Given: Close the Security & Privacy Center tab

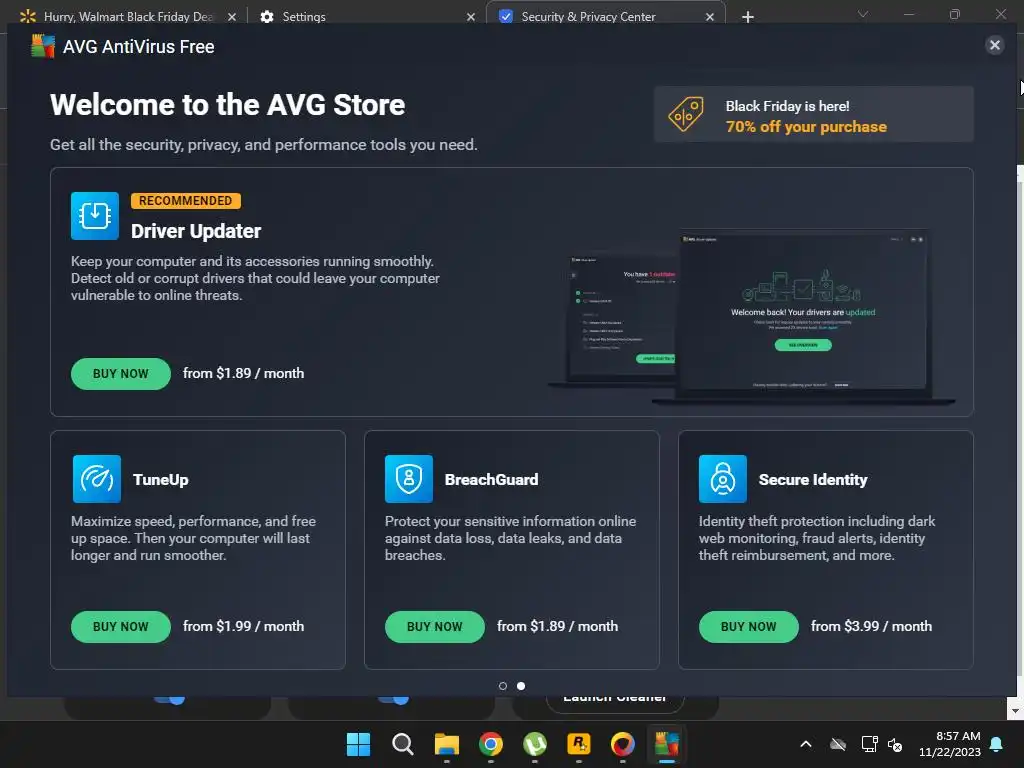Looking at the screenshot, I should click(710, 17).
